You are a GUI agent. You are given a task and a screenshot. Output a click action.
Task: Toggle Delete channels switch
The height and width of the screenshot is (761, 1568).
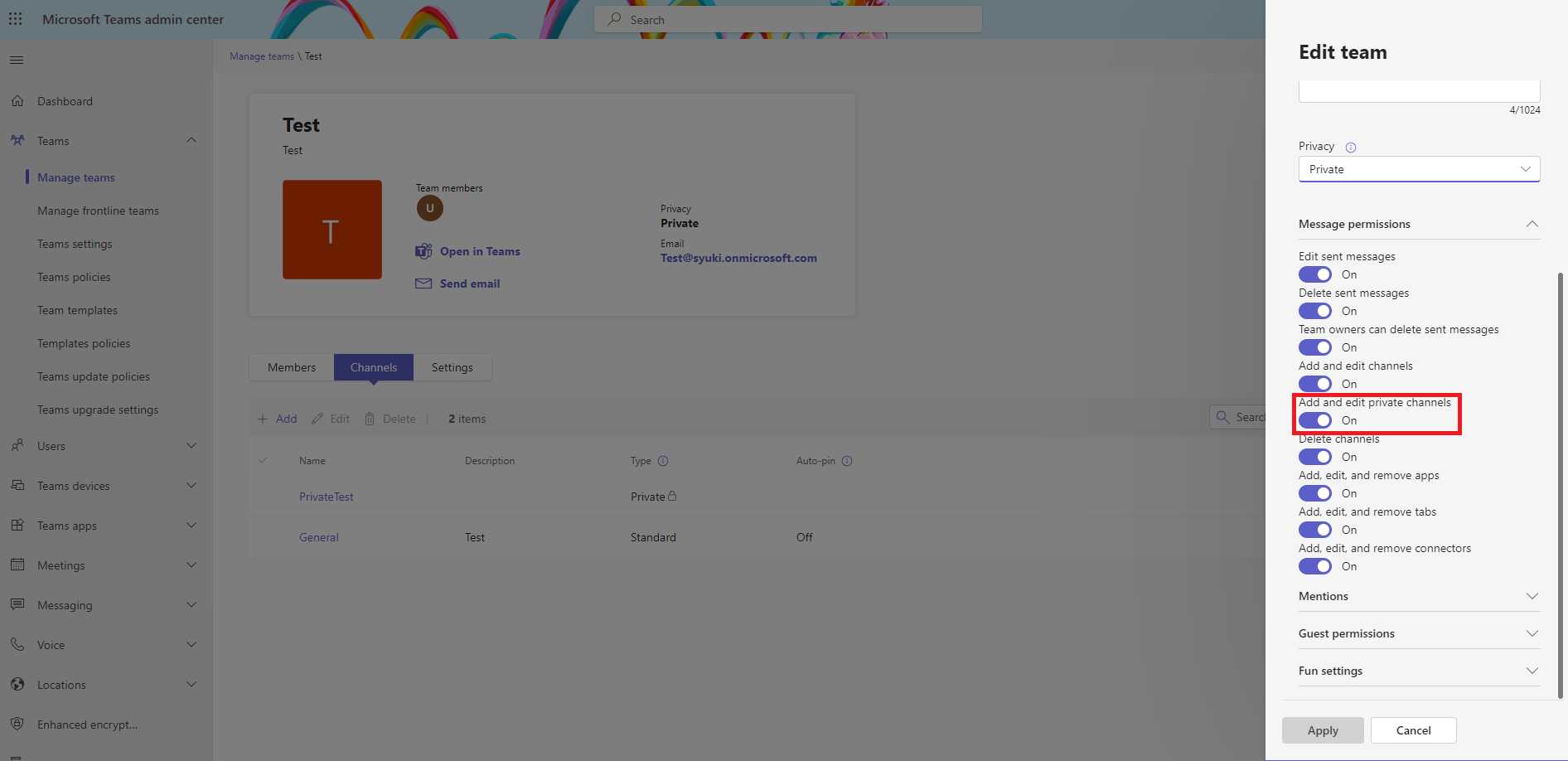click(x=1315, y=457)
